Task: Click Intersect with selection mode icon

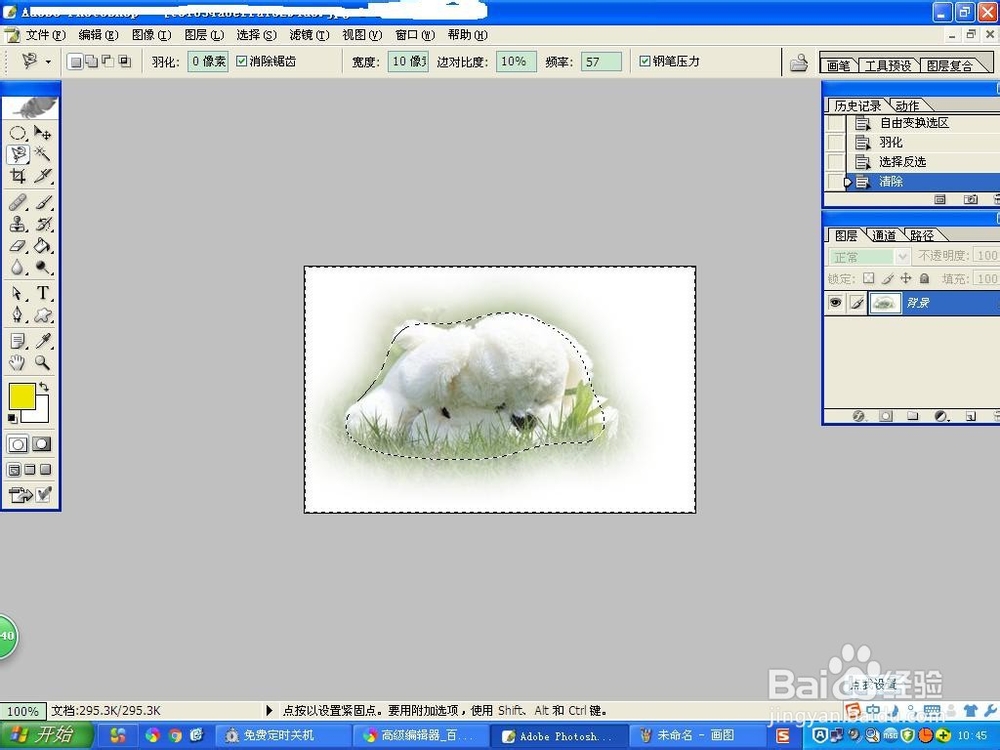Action: pyautogui.click(x=125, y=61)
